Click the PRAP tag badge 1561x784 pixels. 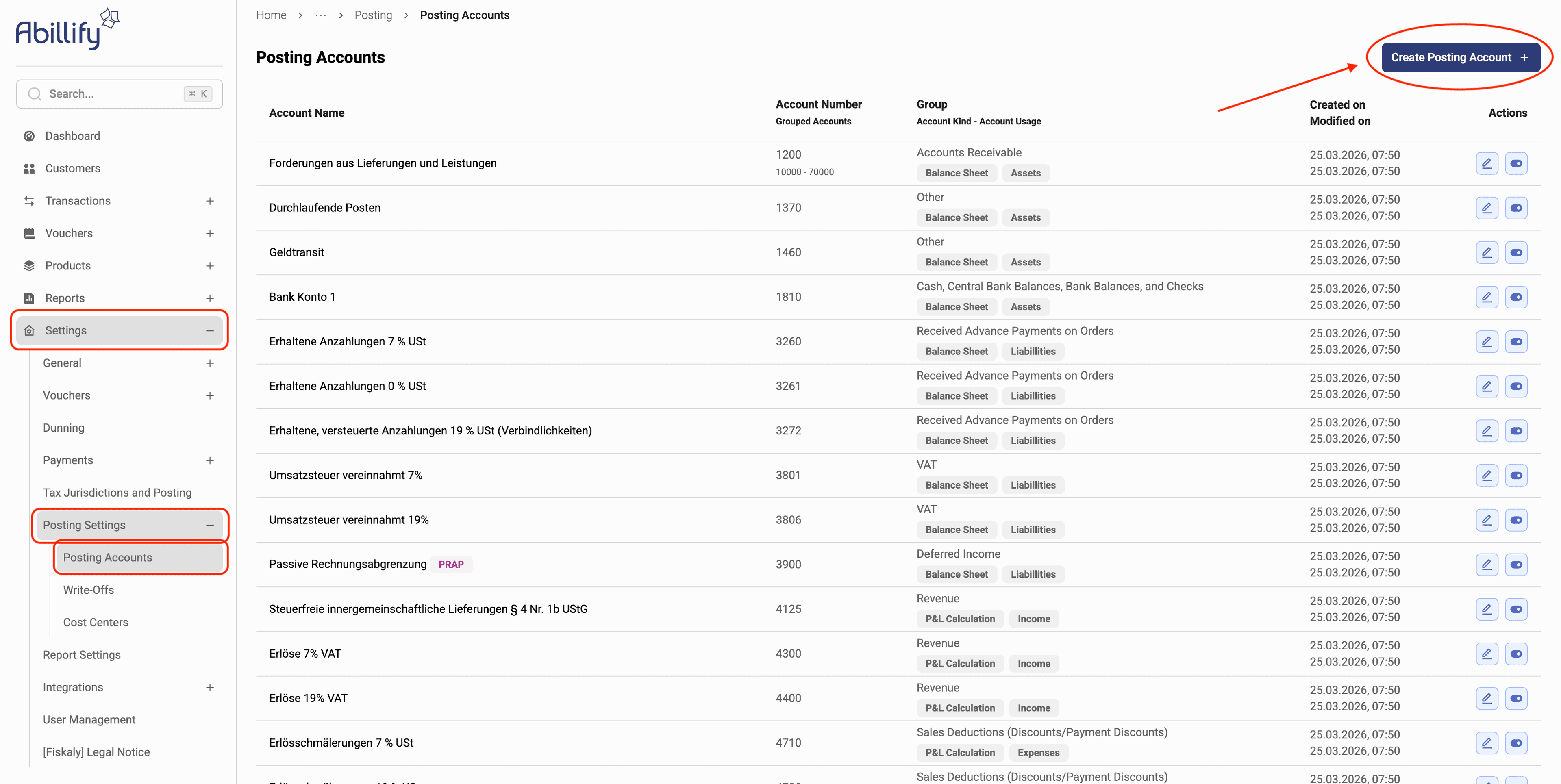pos(451,565)
